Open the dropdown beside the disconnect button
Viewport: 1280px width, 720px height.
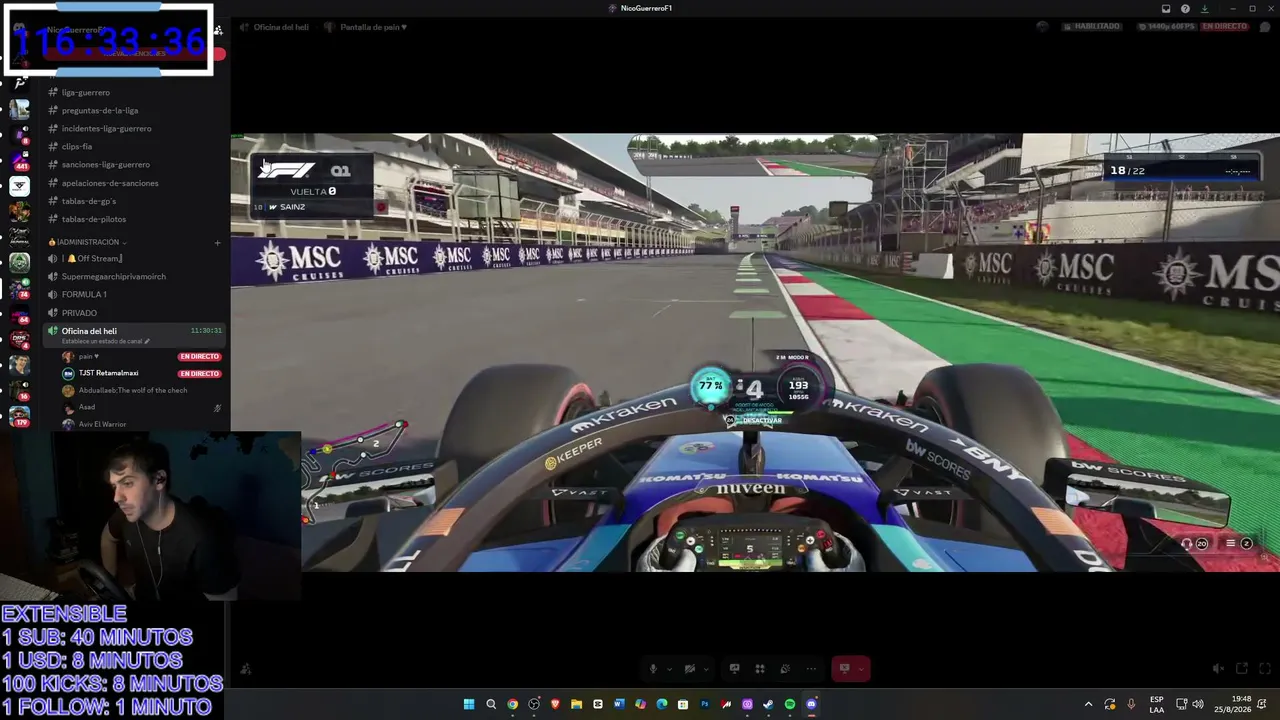861,669
